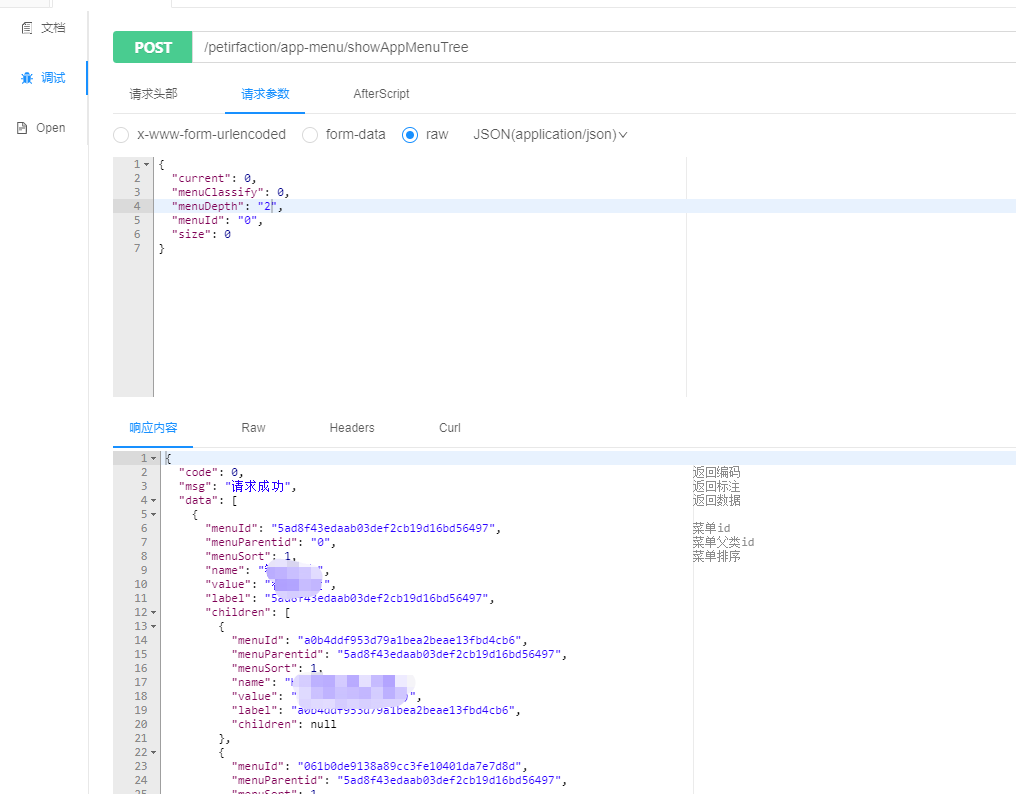This screenshot has width=1016, height=794.
Task: Click menuId value a0b4ddf953d79a1bea2beae13fbd4cb6 on line 14
Action: pos(410,640)
